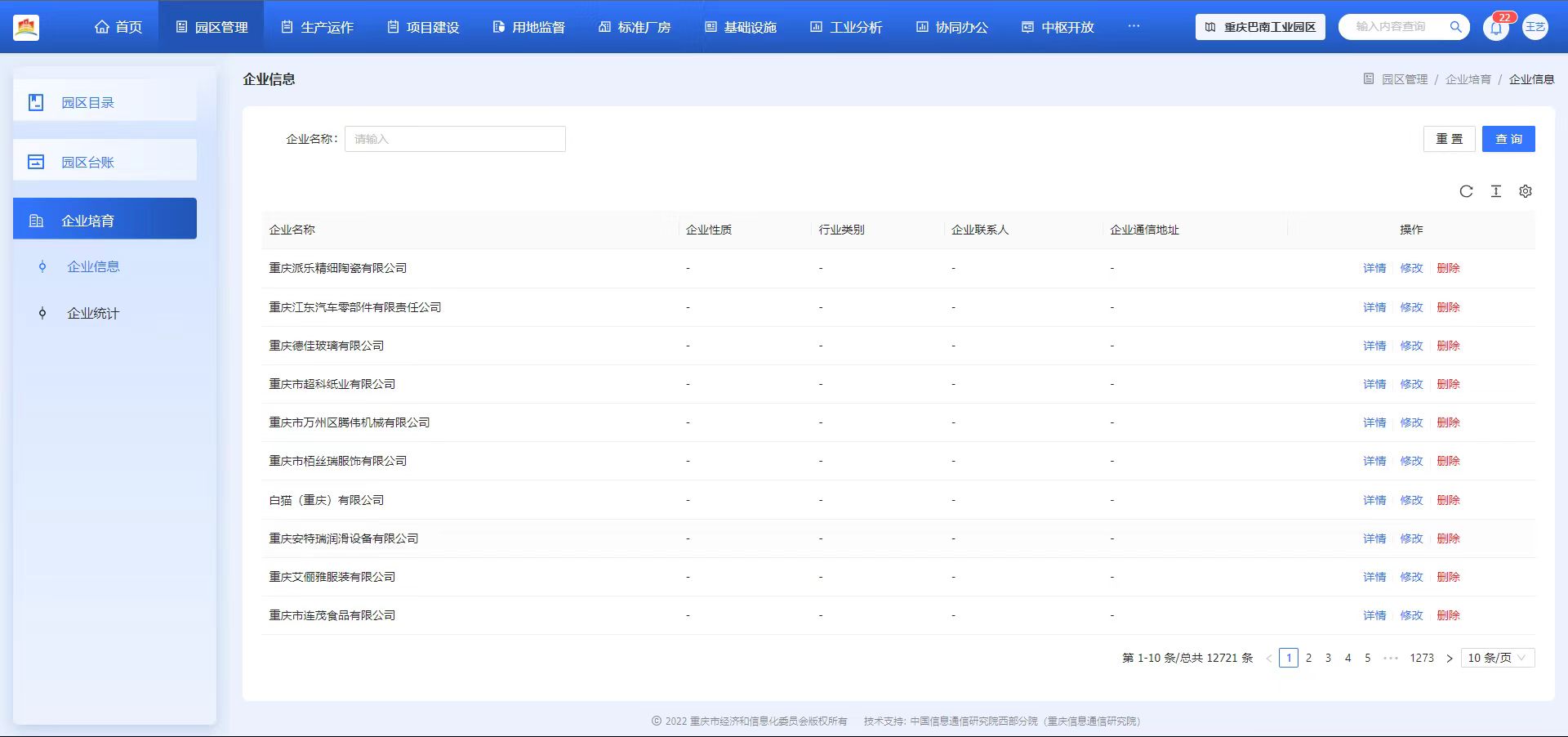Click the 企业名称 input field
Screen dimensions: 1568x737
click(455, 139)
